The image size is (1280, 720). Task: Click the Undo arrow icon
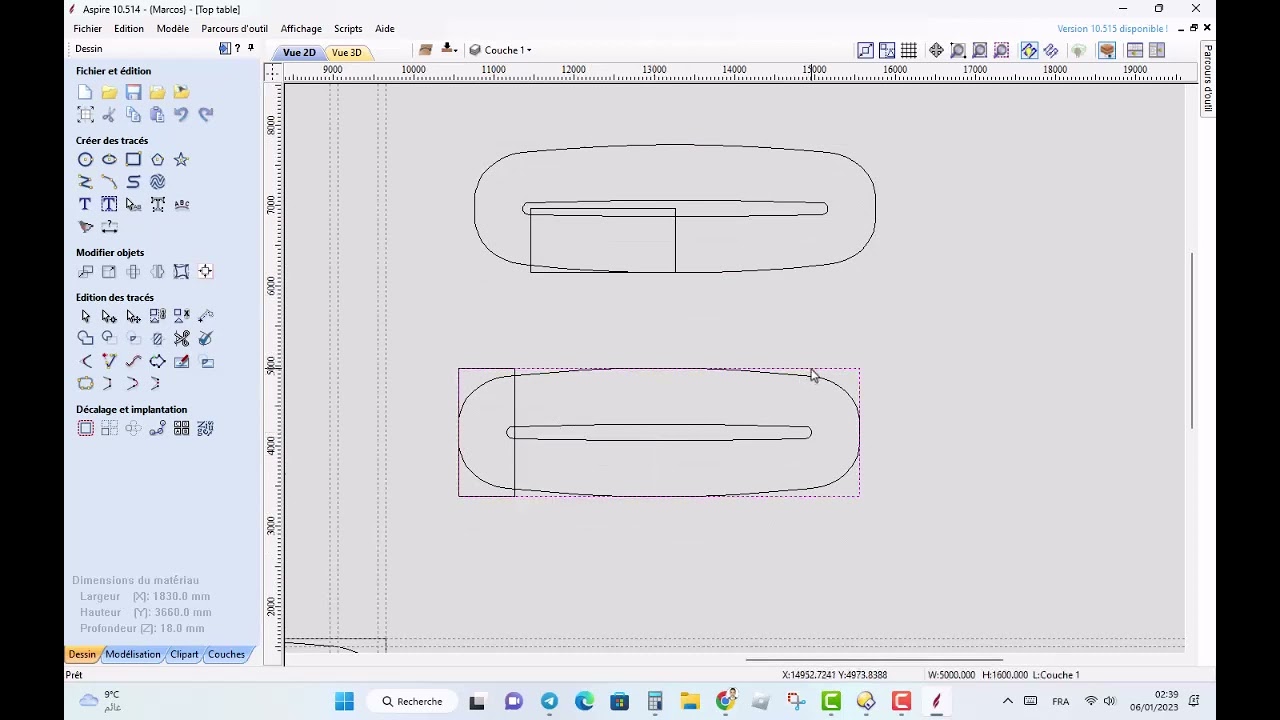pos(181,115)
